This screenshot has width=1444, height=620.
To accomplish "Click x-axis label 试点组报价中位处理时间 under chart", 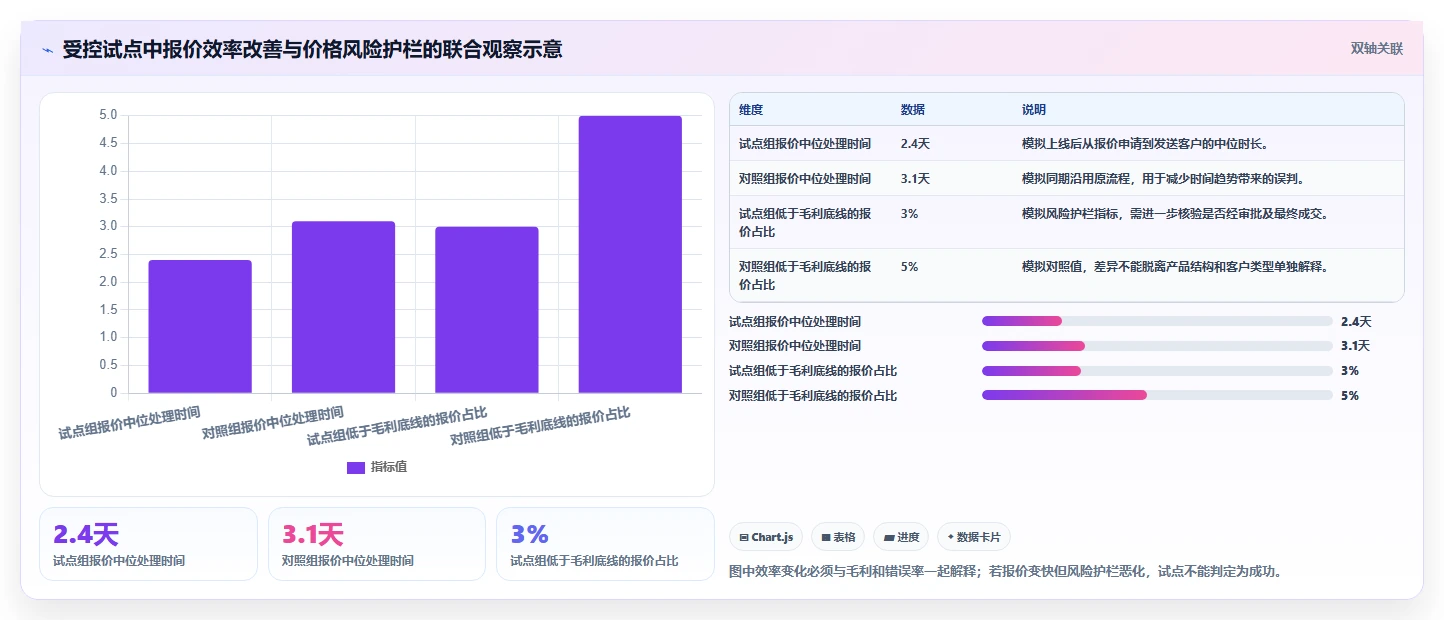I will coord(129,423).
